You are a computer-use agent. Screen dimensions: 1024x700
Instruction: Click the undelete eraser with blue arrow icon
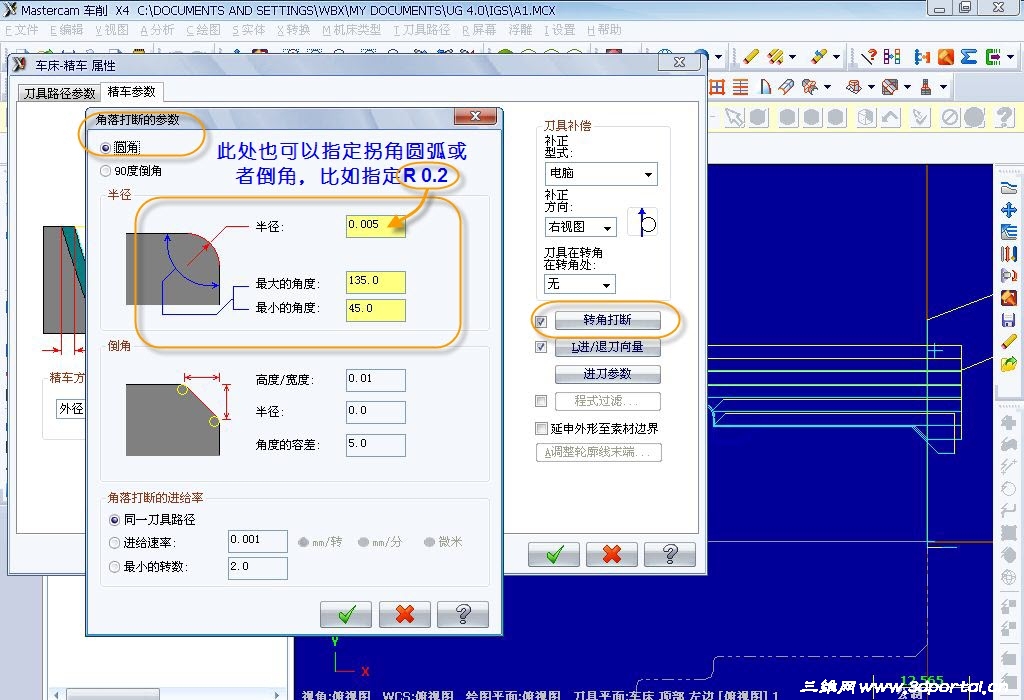(818, 57)
